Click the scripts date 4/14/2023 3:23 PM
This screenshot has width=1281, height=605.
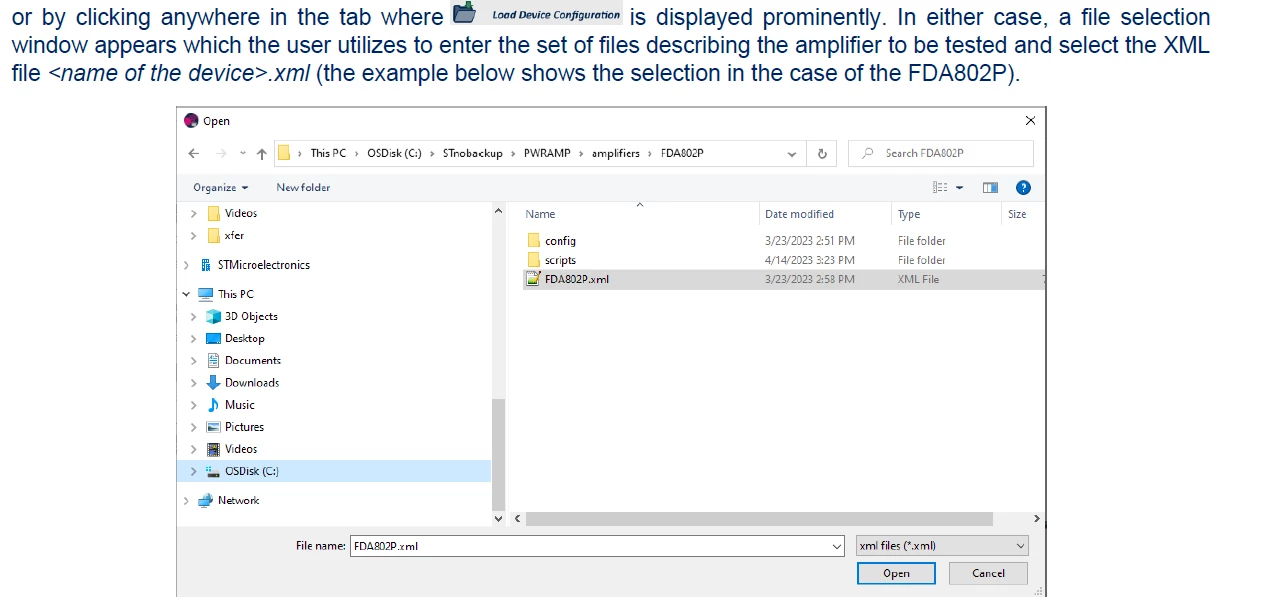click(809, 260)
